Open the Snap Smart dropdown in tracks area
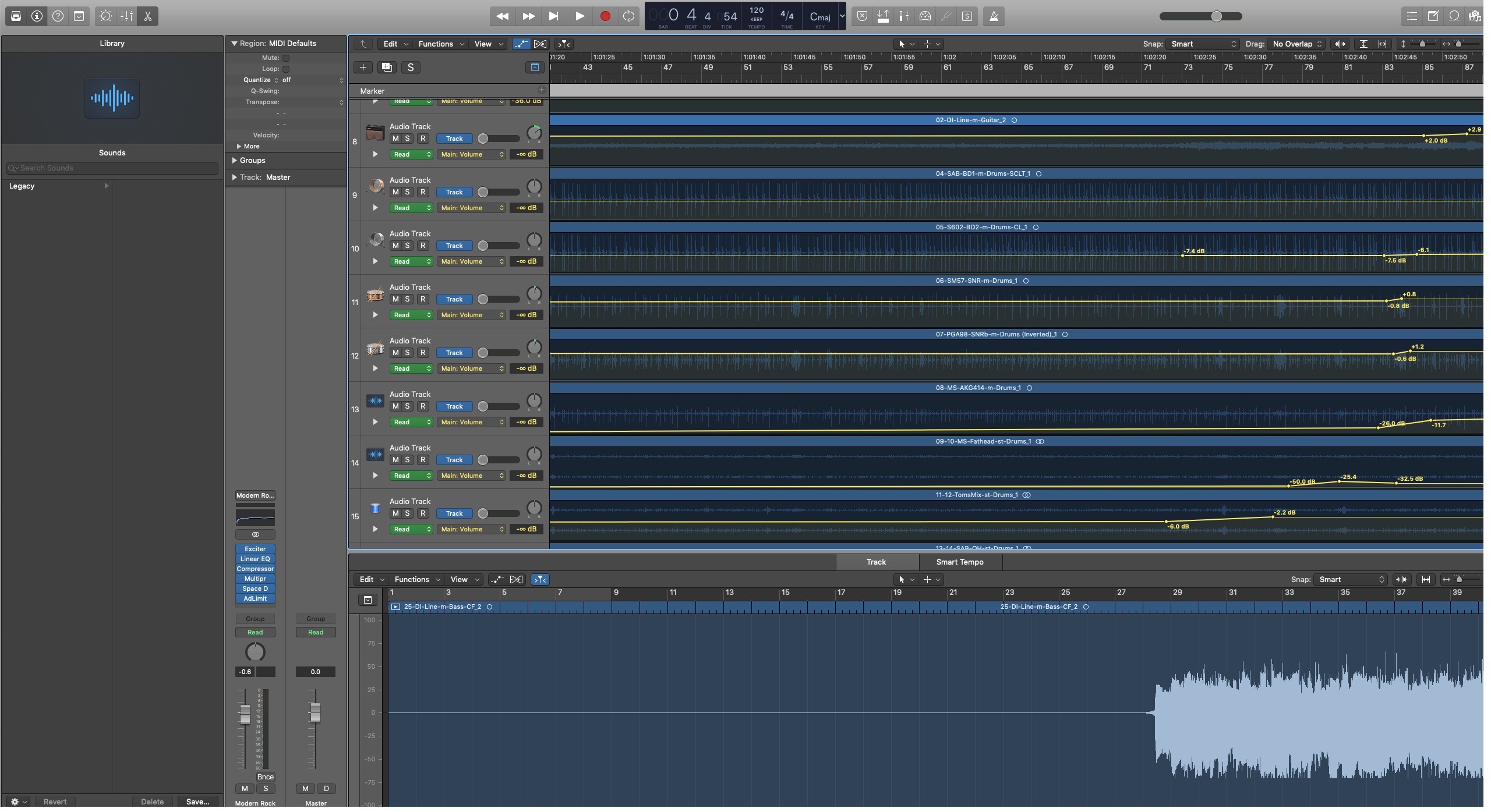This screenshot has width=1491, height=812. 1203,44
